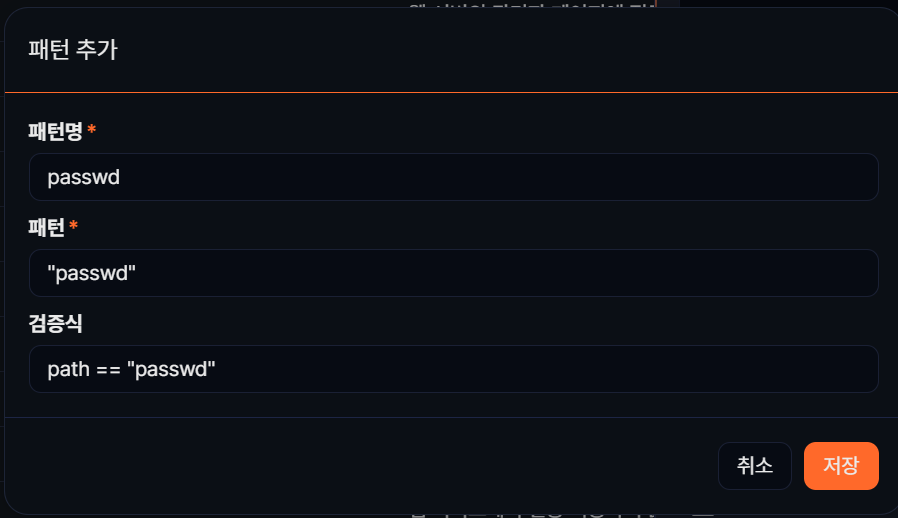898x518 pixels.
Task: Cancel the dialog with 취소 button
Action: [754, 466]
